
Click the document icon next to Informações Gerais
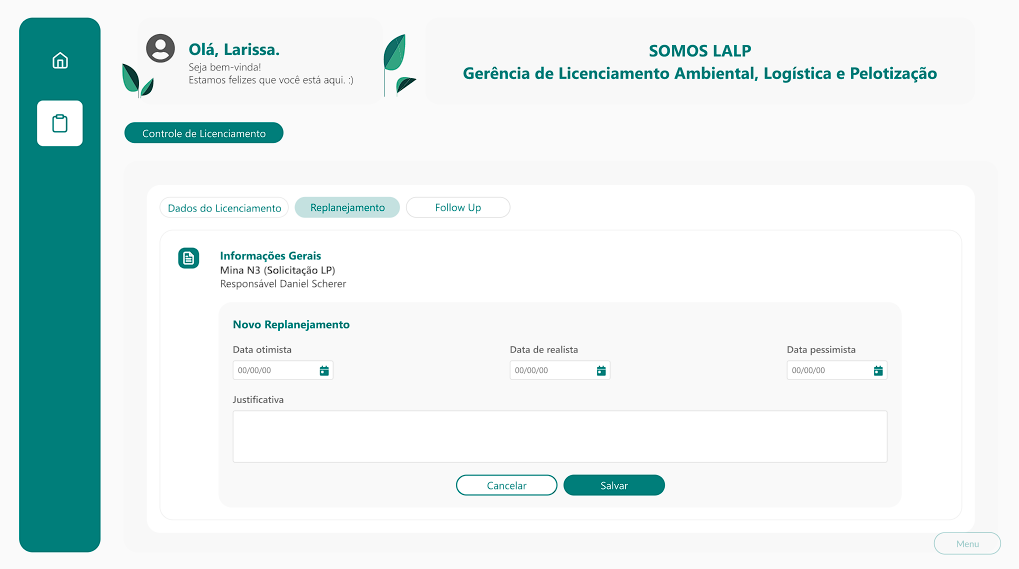(x=188, y=258)
